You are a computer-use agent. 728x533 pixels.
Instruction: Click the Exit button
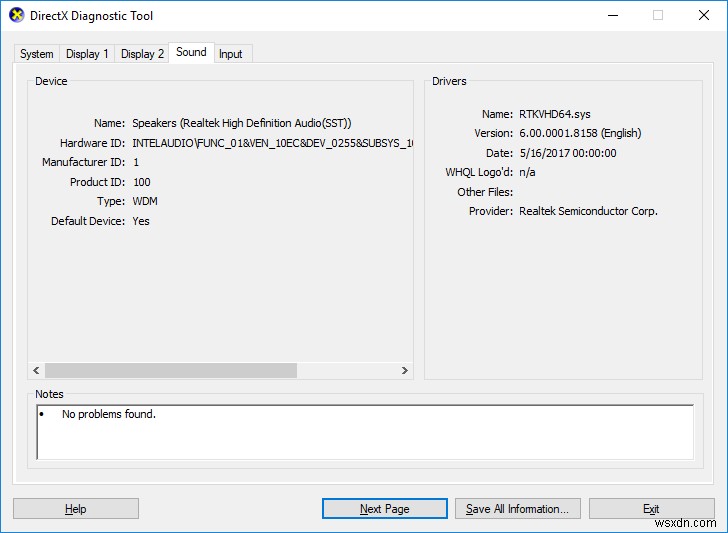pos(651,509)
